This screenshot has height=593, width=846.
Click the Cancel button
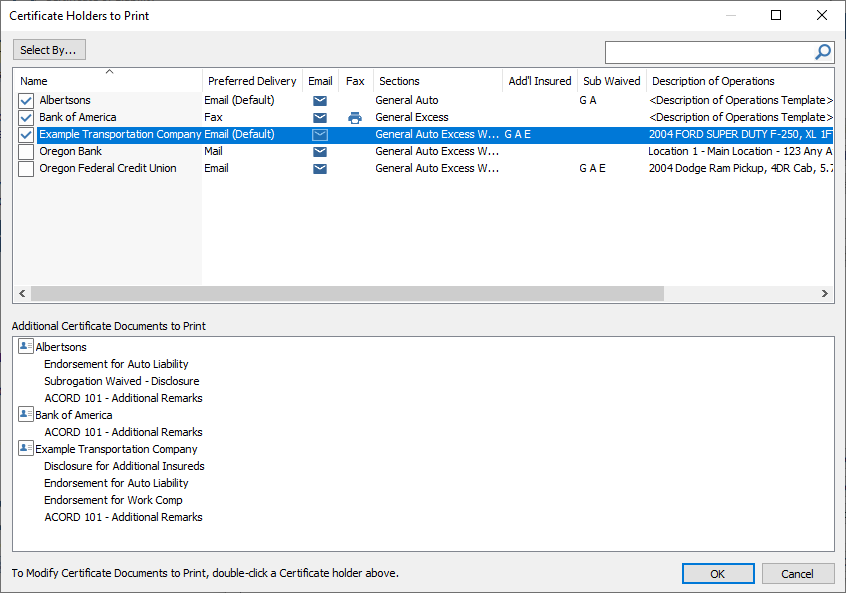click(x=798, y=574)
